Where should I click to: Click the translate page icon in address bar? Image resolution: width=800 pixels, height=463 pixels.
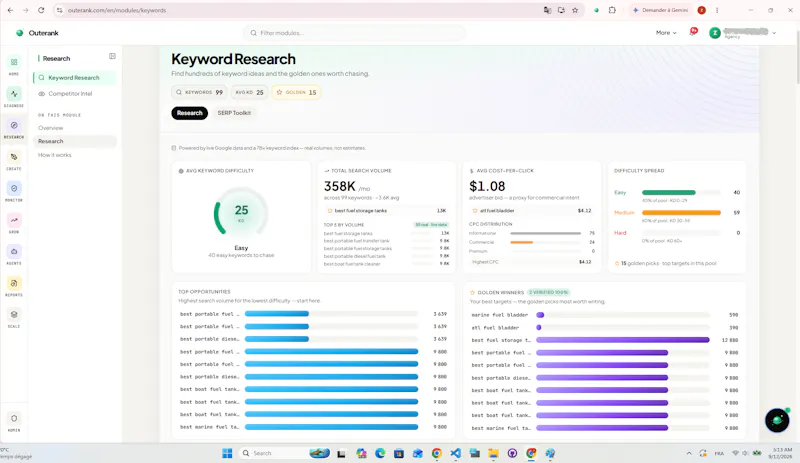tap(547, 10)
